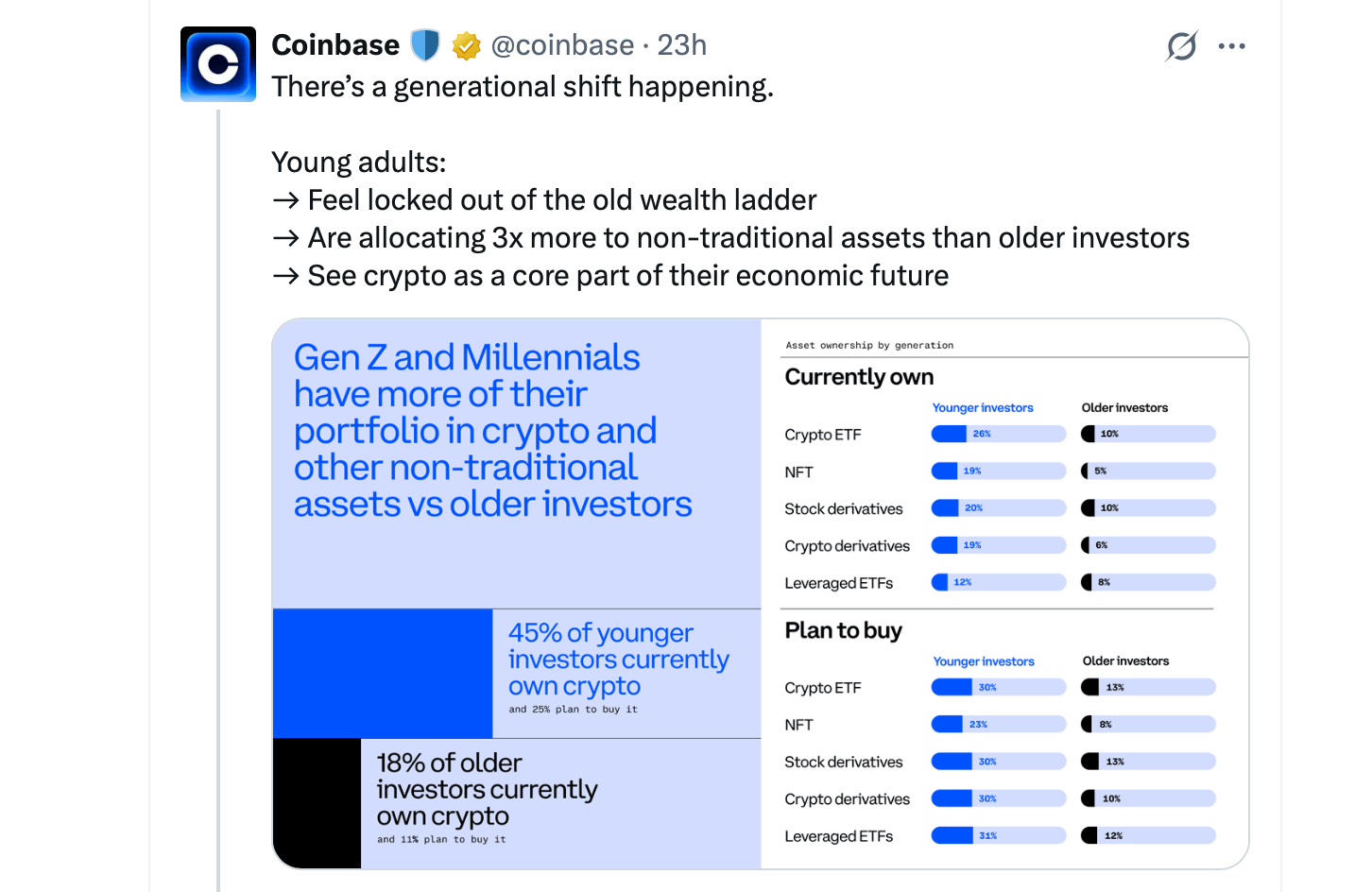Click the bold Coinbase display name
Image resolution: width=1372 pixels, height=892 pixels.
334,44
